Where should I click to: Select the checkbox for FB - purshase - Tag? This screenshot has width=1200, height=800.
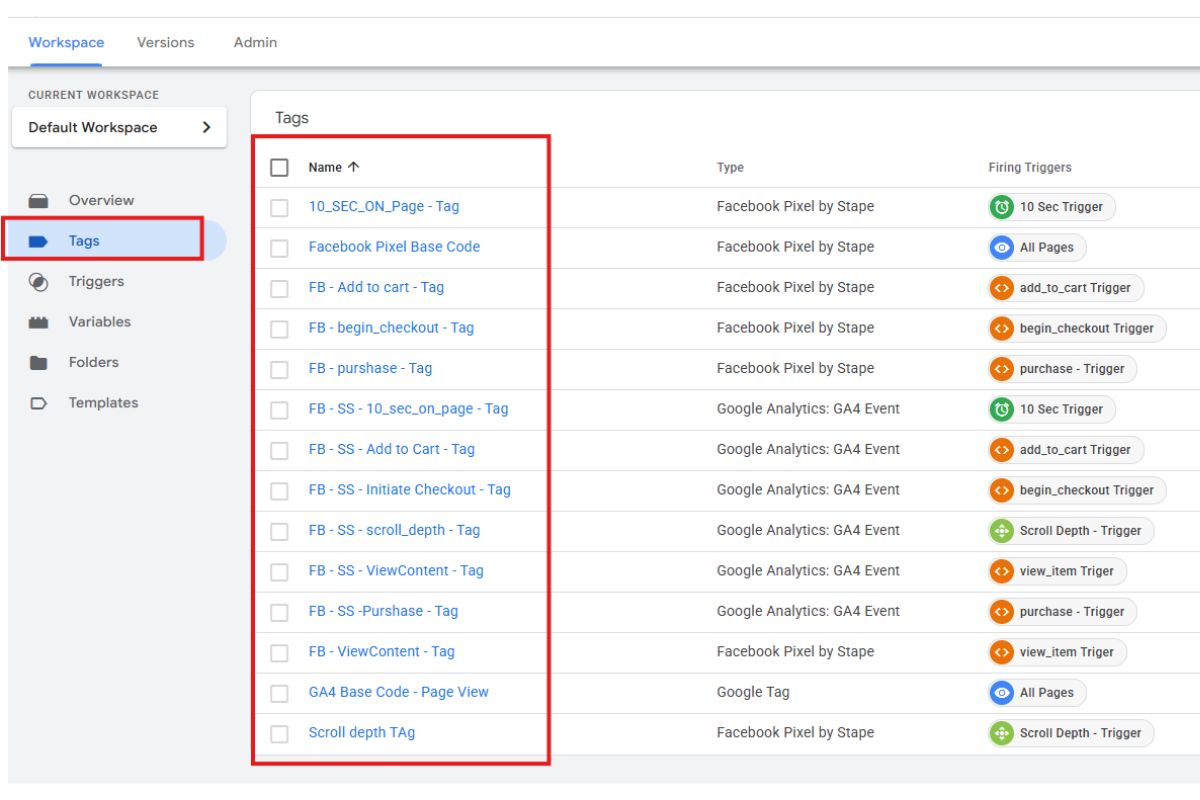280,369
